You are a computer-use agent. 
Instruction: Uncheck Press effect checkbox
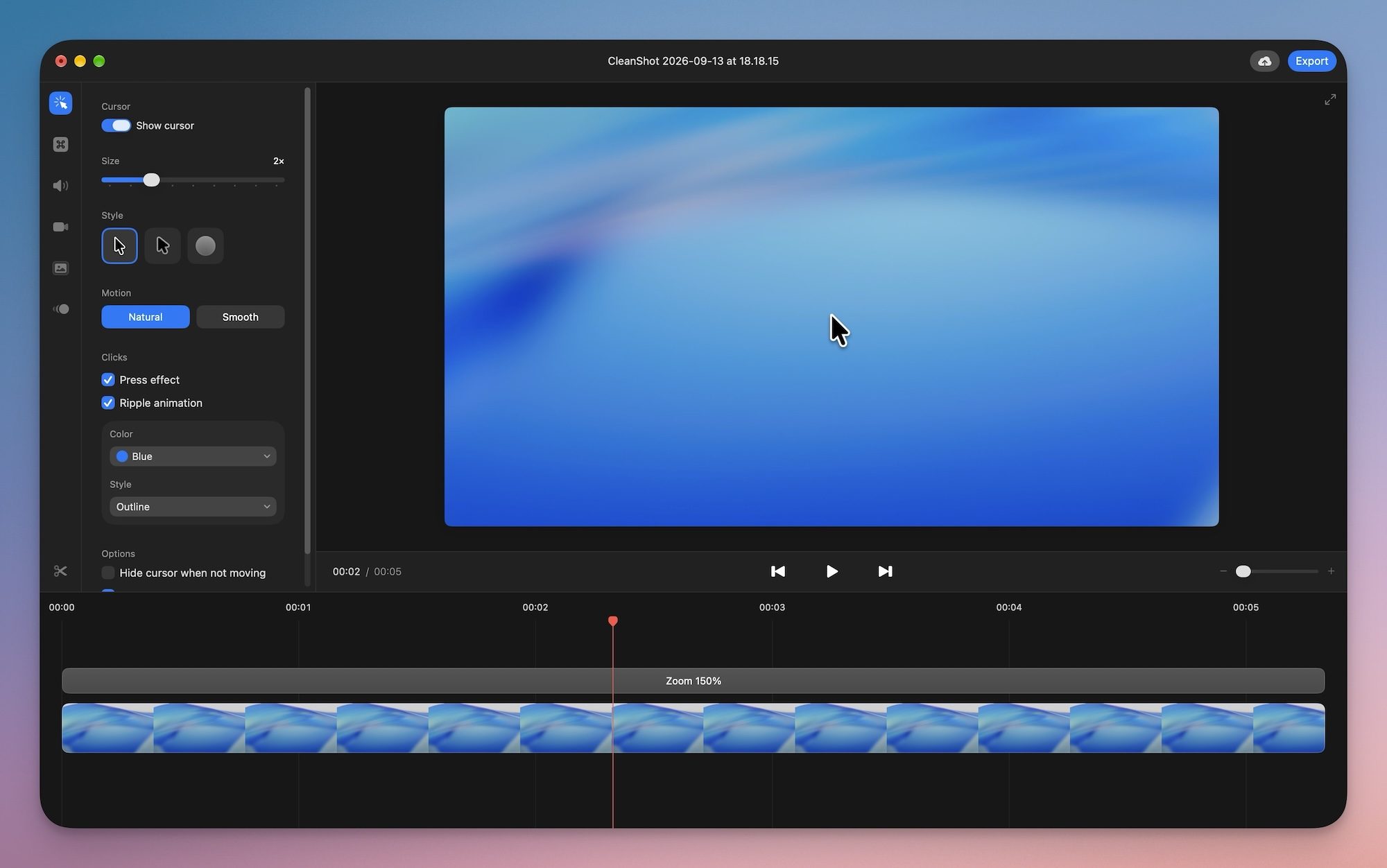click(x=108, y=380)
